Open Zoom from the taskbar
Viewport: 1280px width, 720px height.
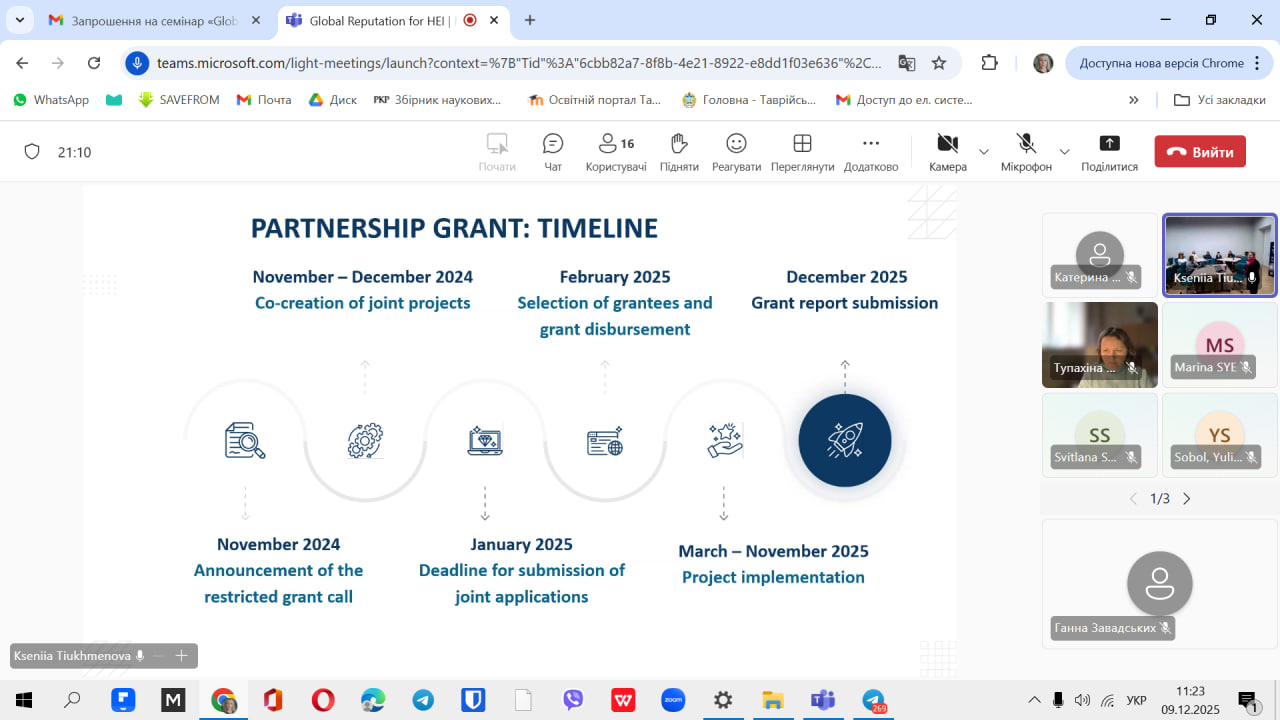673,700
